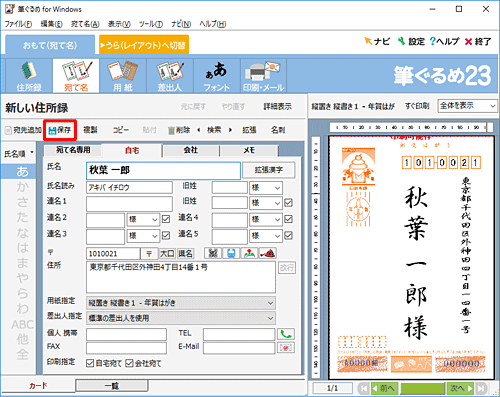Viewport: 500px width, 397px height.
Task: Open 設定 settings at top right
Action: tap(411, 41)
